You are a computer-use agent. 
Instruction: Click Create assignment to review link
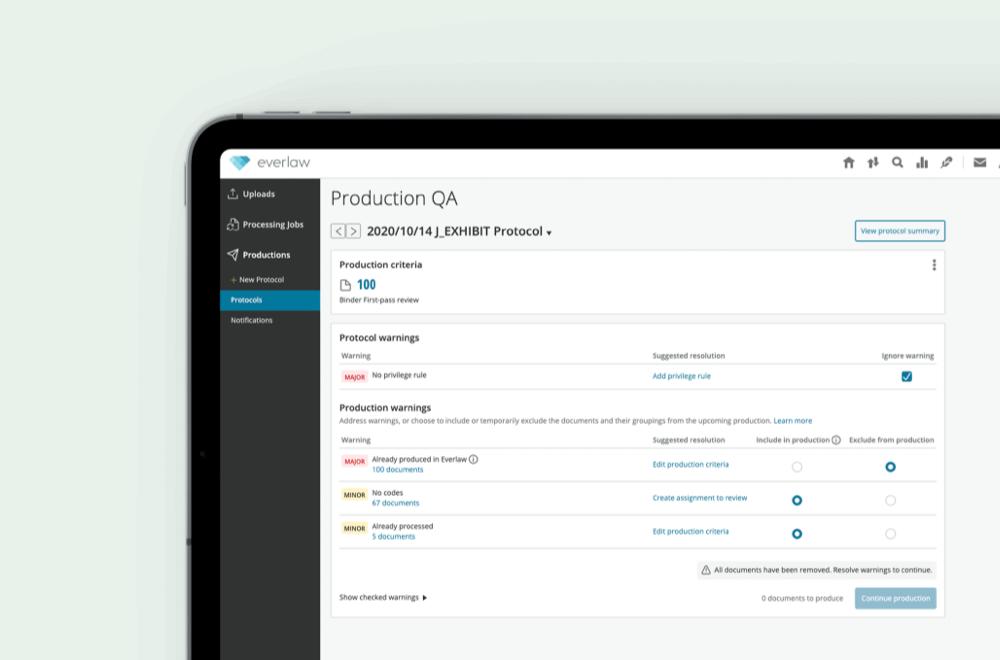click(x=700, y=498)
